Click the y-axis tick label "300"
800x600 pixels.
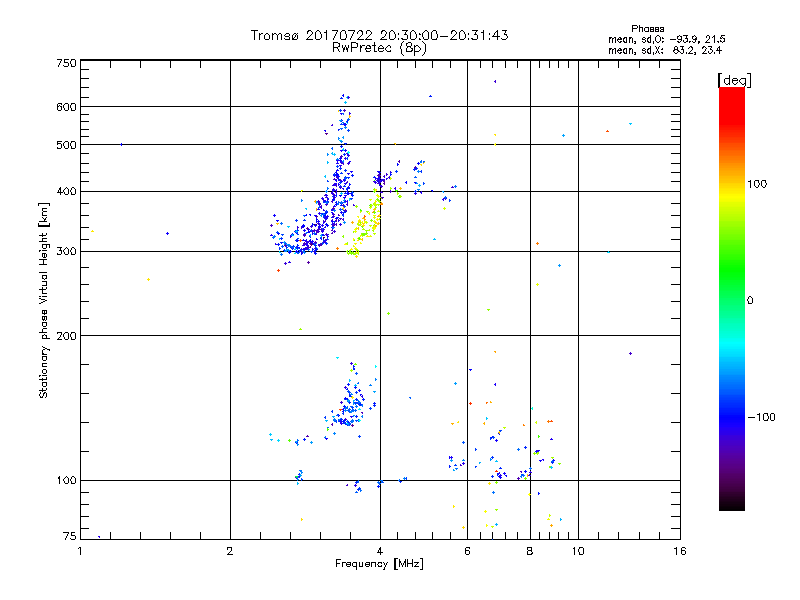[x=66, y=252]
